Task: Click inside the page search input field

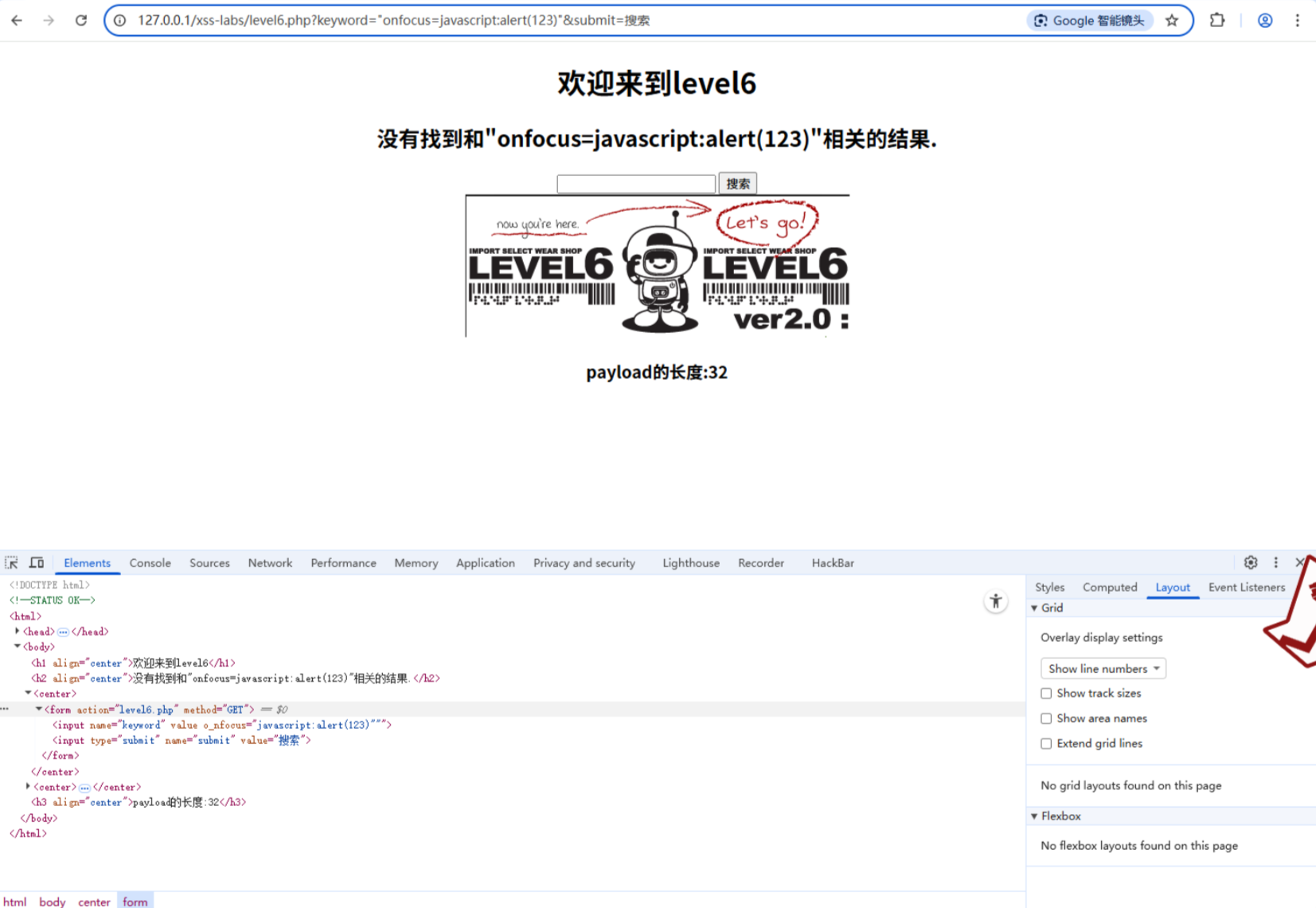Action: [635, 183]
